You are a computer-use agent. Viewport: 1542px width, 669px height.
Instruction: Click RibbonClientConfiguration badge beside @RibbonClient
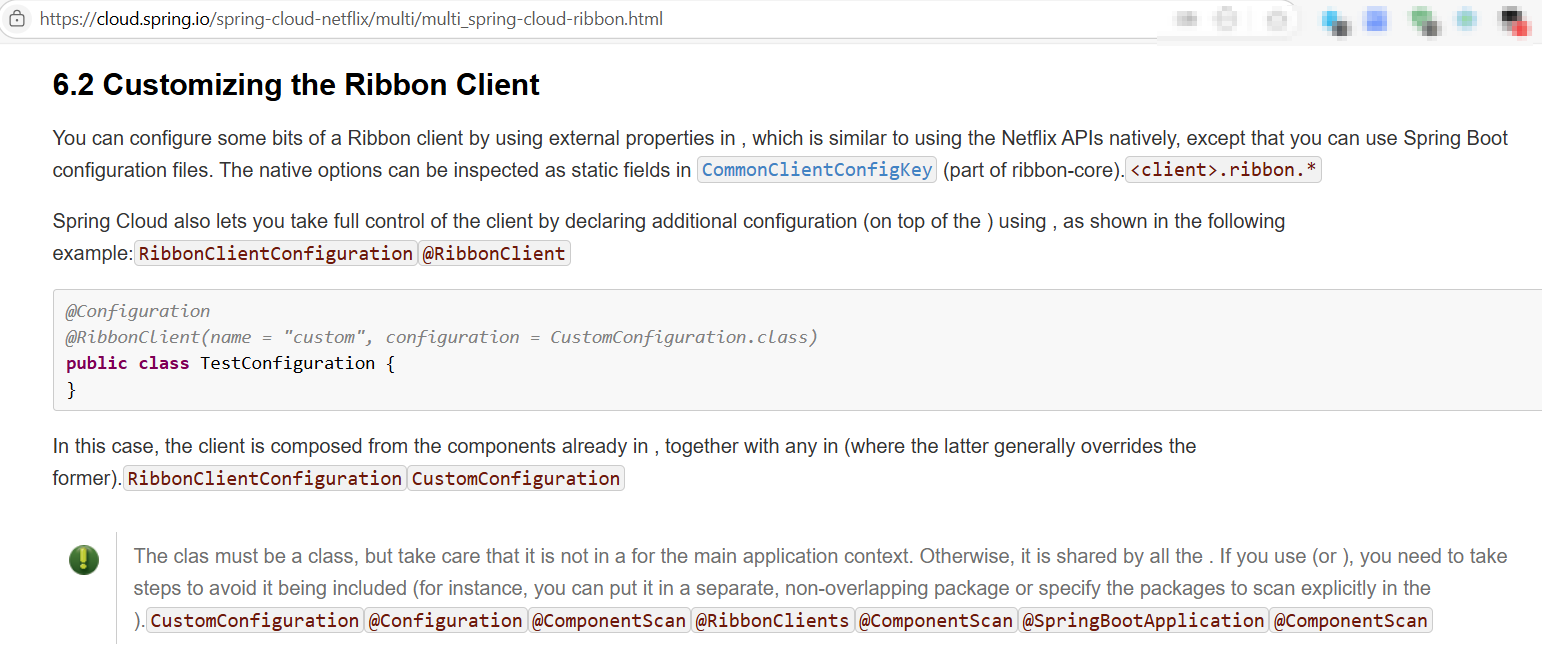coord(275,254)
